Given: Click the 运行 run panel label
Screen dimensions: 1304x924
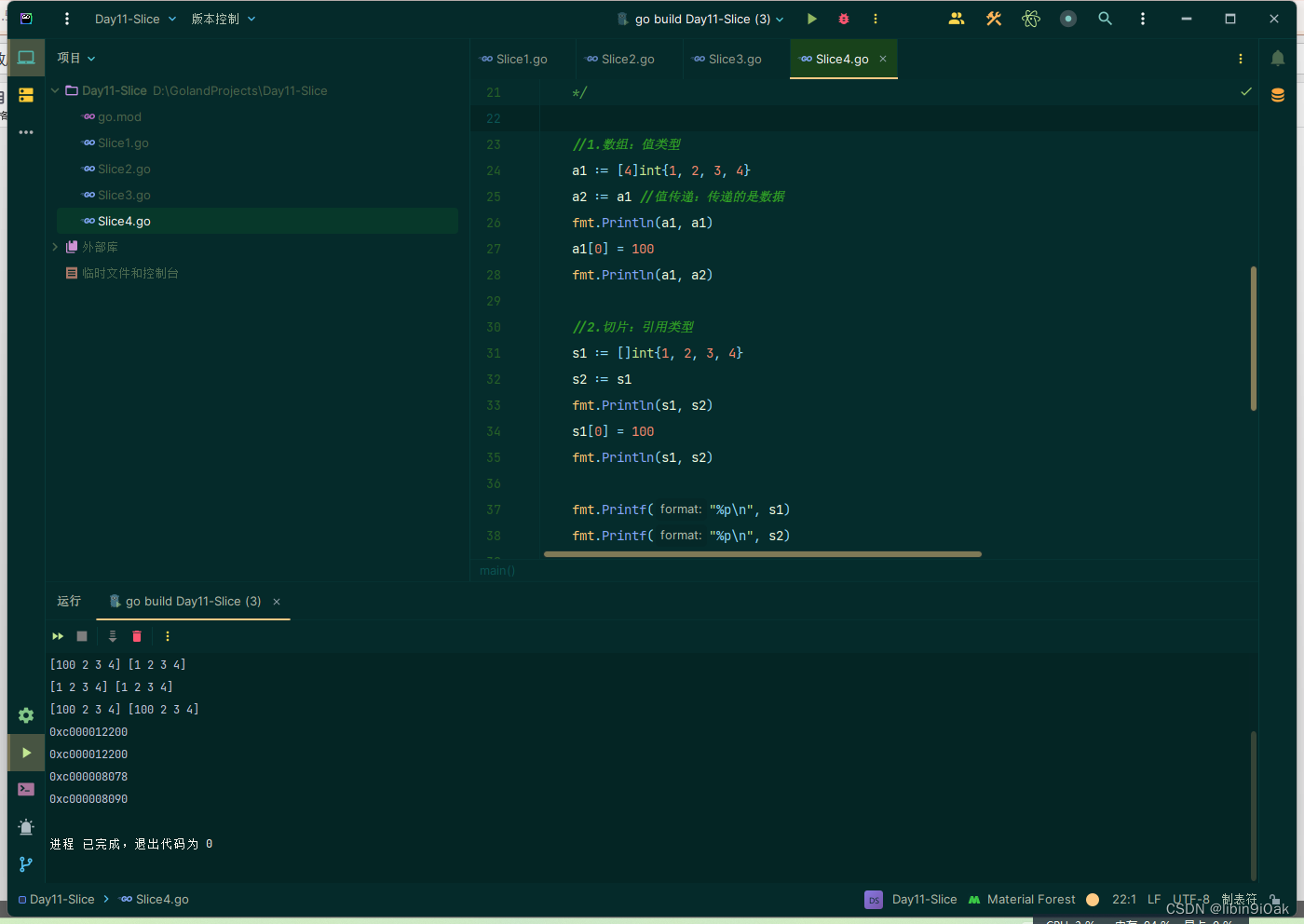Looking at the screenshot, I should click(x=69, y=601).
